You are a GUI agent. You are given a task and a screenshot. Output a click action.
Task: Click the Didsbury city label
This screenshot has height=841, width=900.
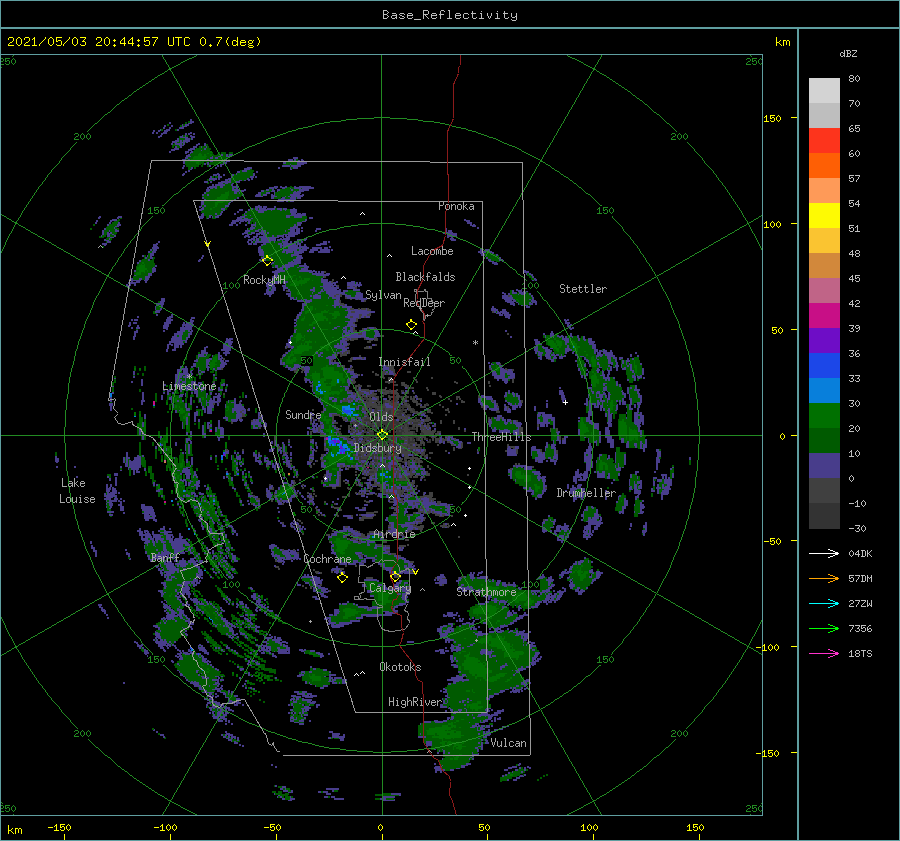377,448
